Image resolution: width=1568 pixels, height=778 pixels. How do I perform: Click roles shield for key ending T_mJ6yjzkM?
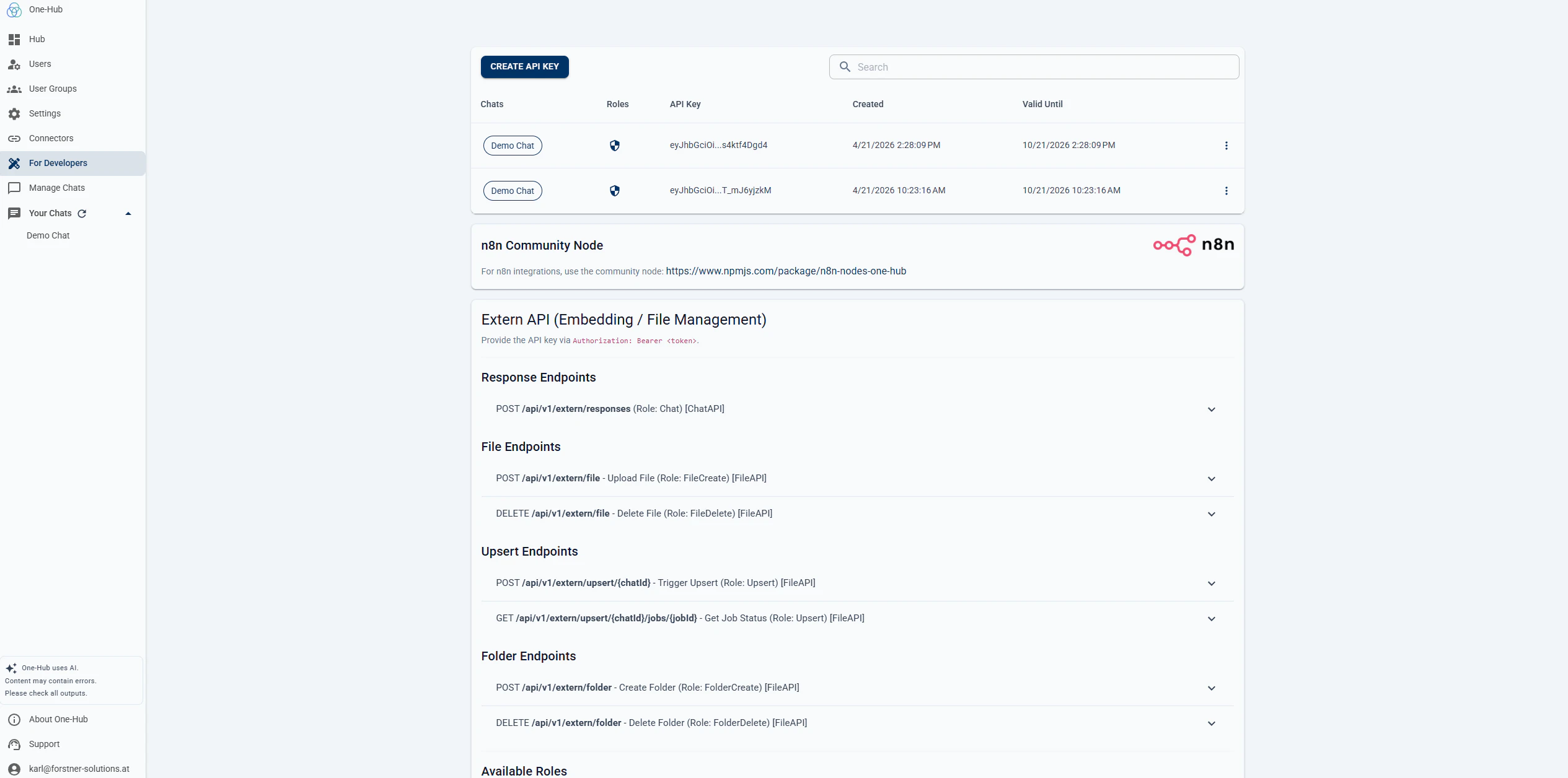tap(615, 191)
